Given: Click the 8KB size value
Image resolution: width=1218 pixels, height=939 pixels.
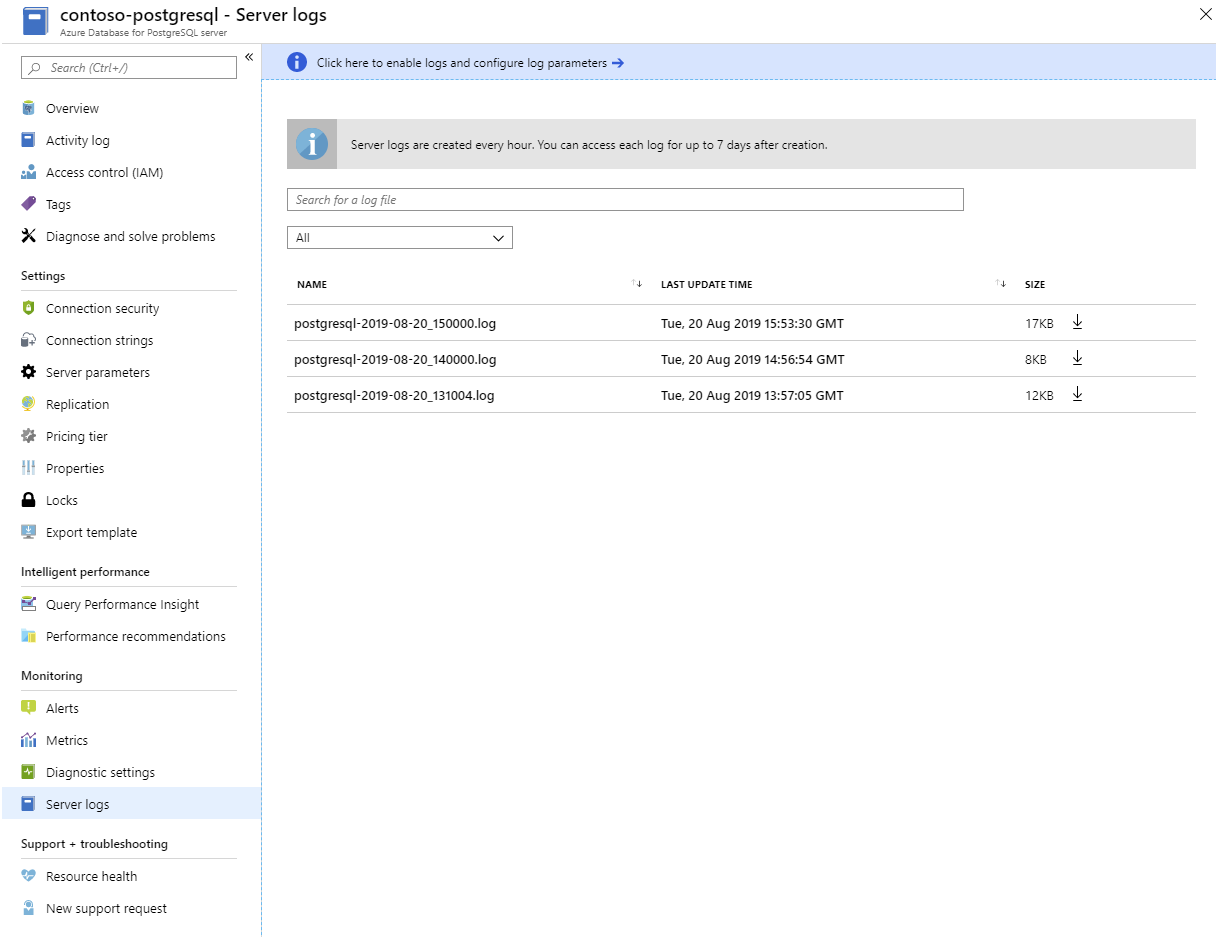Looking at the screenshot, I should click(x=1036, y=359).
